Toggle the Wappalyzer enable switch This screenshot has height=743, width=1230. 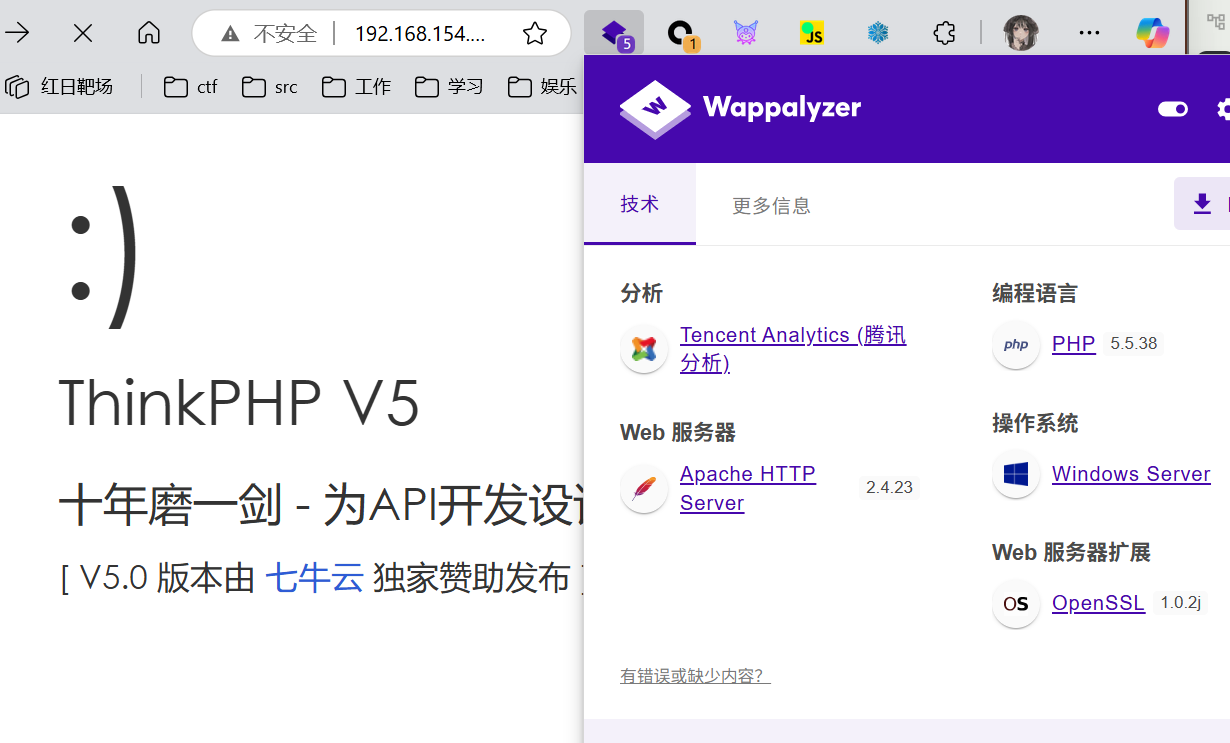click(x=1173, y=109)
